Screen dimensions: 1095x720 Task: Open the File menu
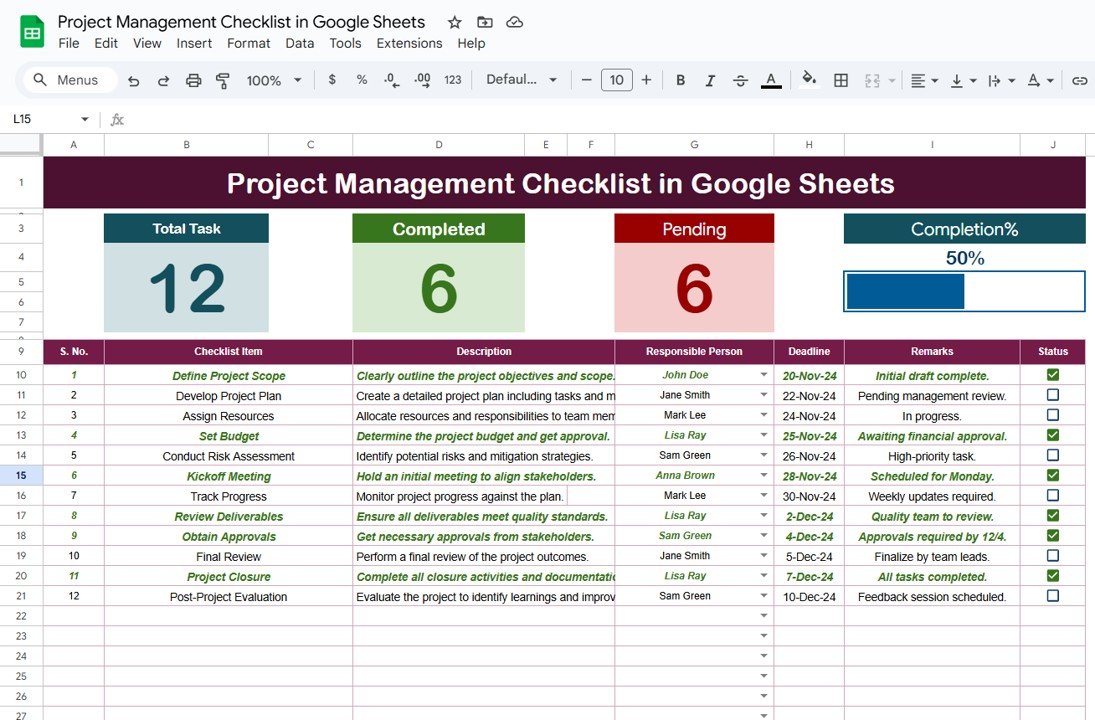pyautogui.click(x=68, y=43)
